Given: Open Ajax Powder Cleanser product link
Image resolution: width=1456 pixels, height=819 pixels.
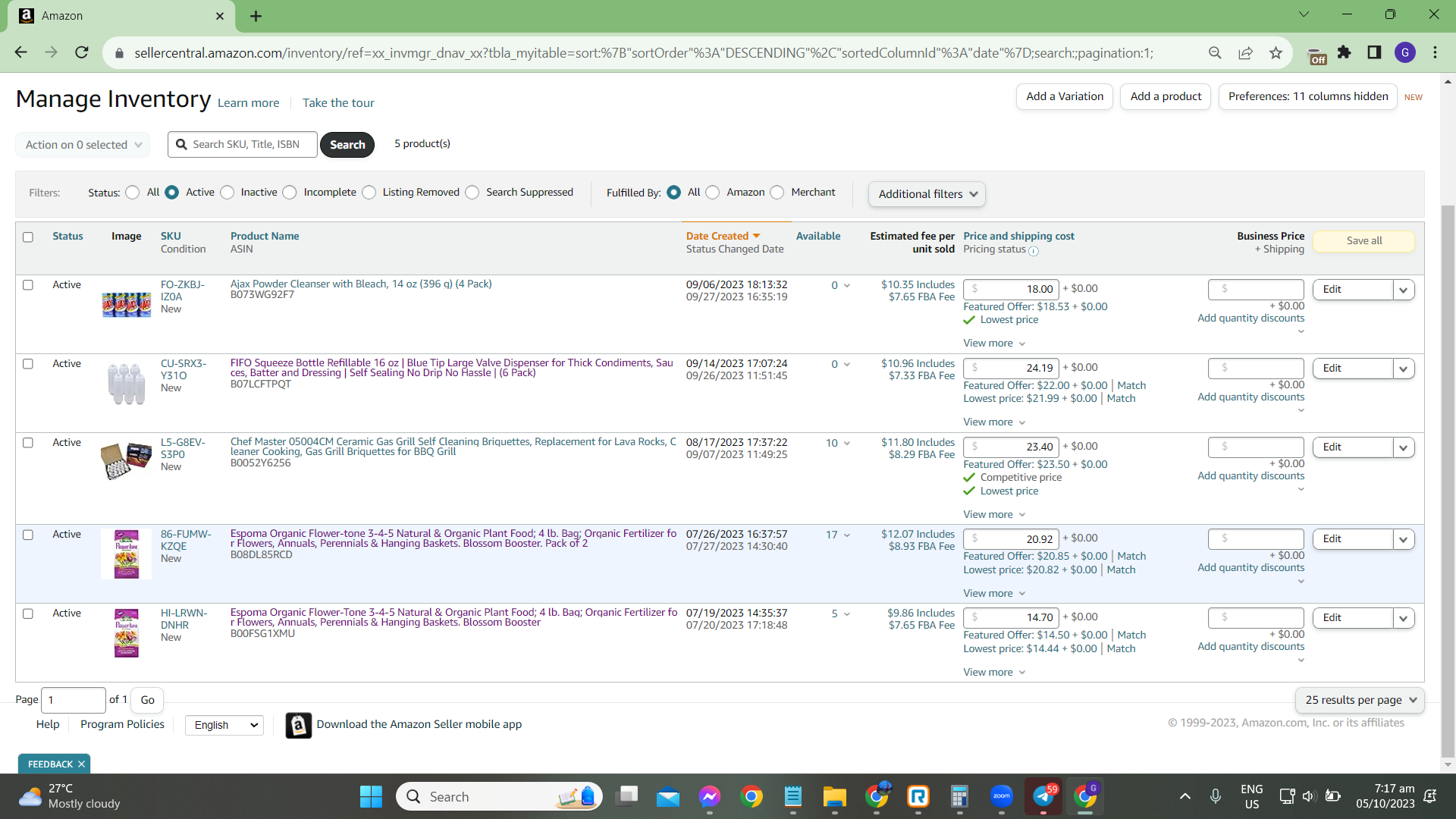Looking at the screenshot, I should tap(361, 284).
